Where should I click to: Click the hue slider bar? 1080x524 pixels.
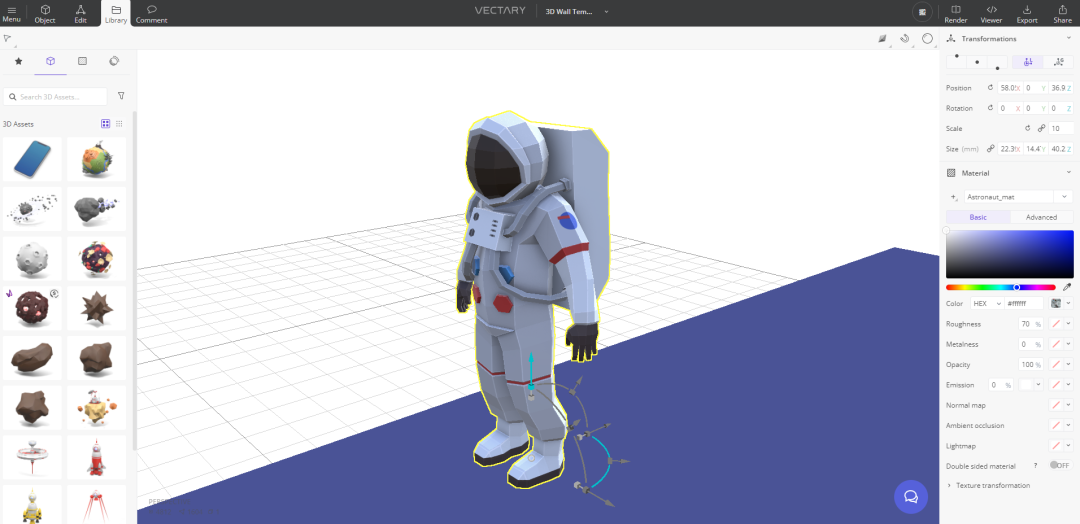[x=1000, y=287]
